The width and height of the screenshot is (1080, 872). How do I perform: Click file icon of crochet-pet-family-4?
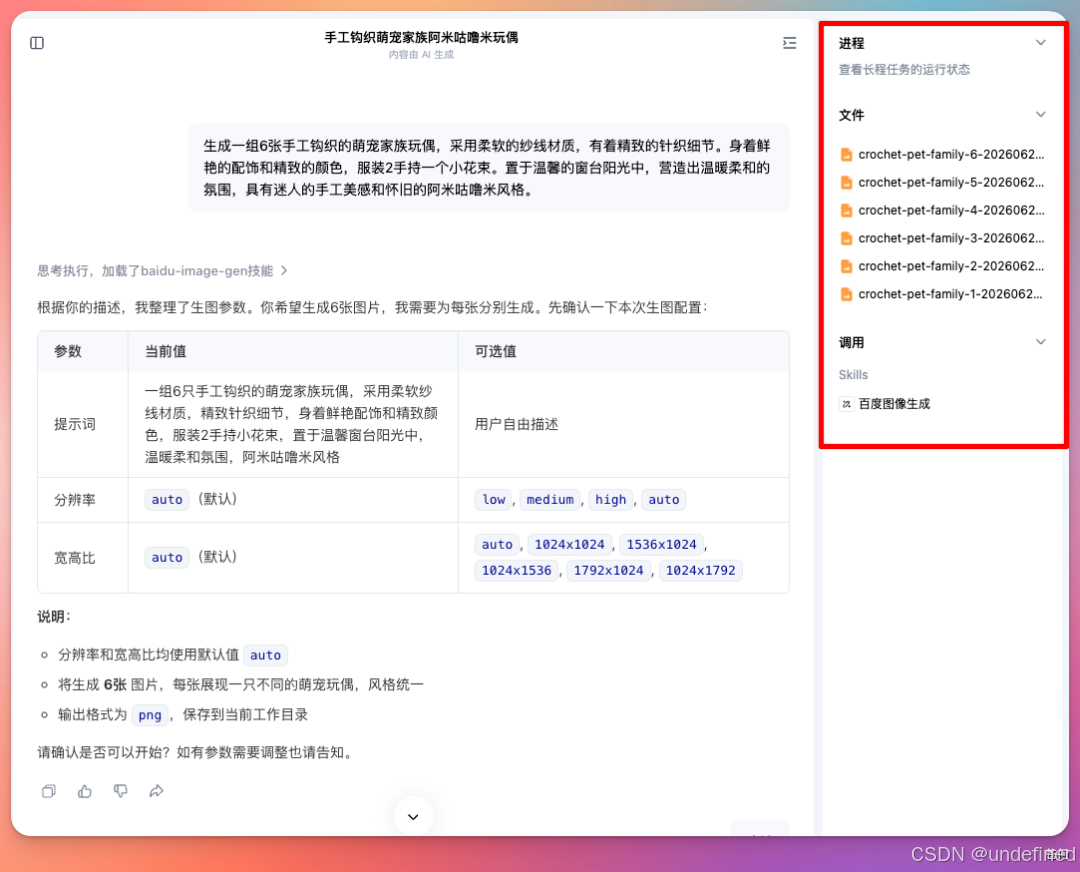(x=847, y=211)
